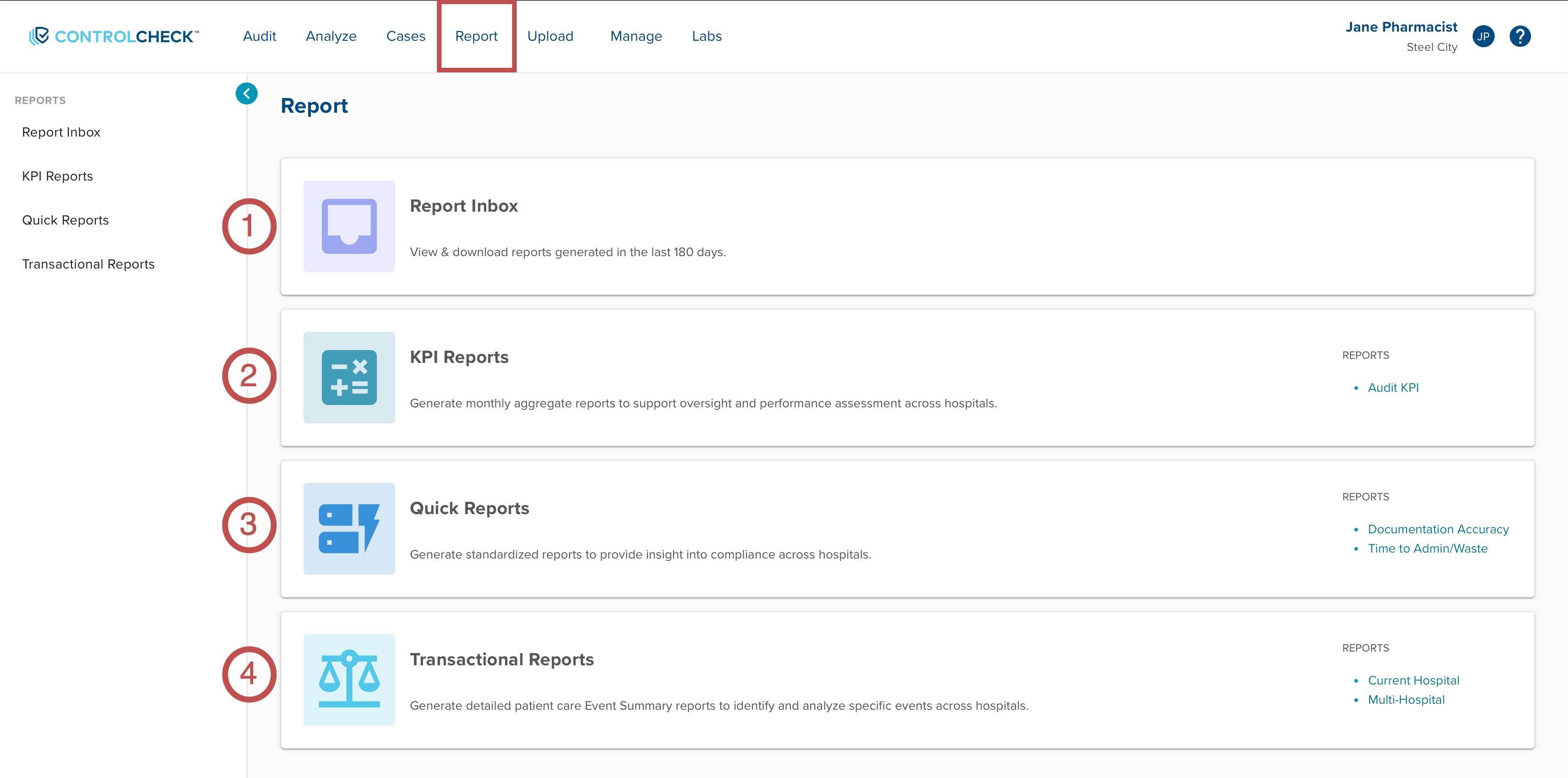Screen dimensions: 1568x778
Task: Go to the Cases tab
Action: pos(405,37)
